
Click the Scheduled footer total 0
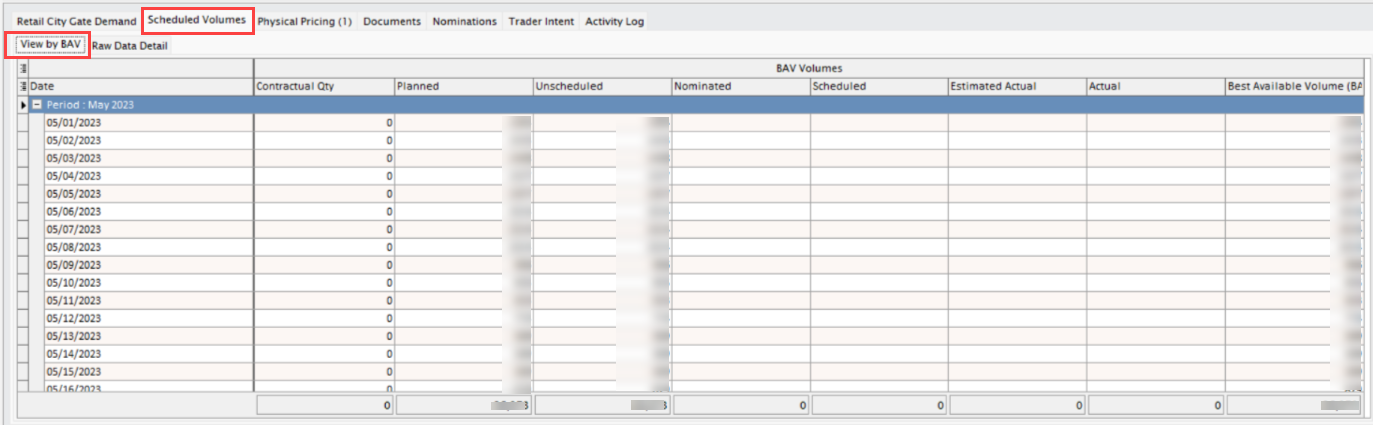[x=879, y=406]
